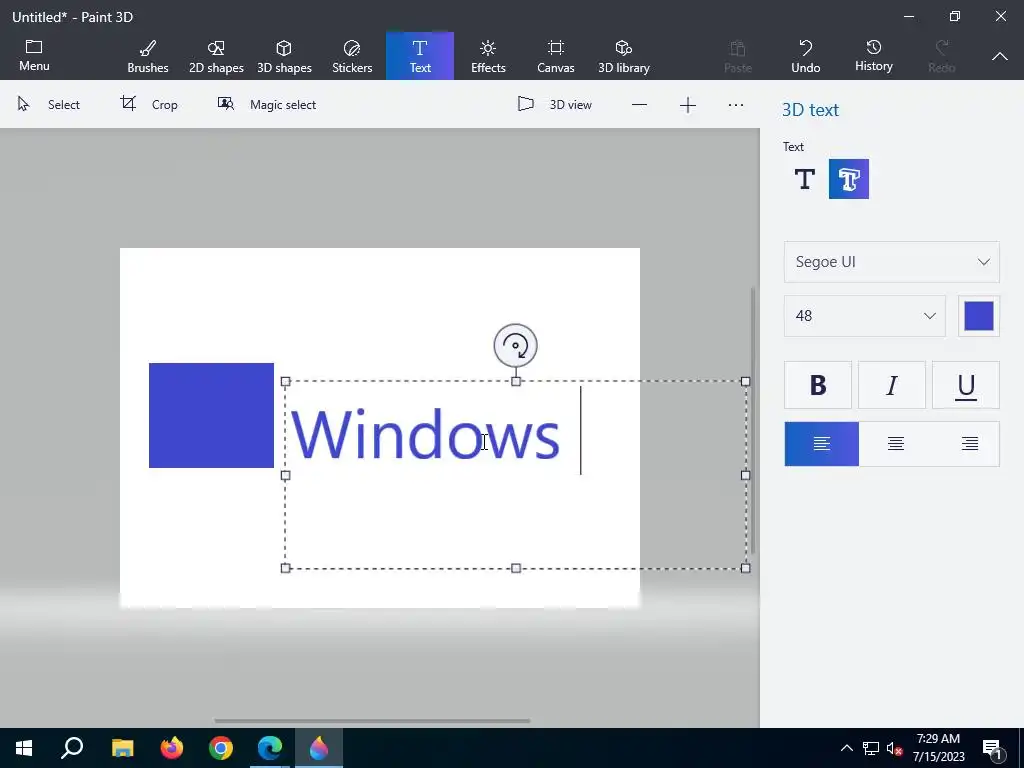
Task: Click the muted volume tray icon
Action: point(894,749)
